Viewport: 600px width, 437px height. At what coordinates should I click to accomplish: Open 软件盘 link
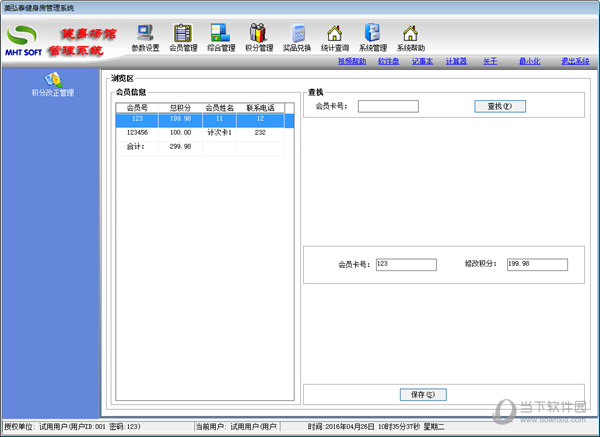click(388, 61)
